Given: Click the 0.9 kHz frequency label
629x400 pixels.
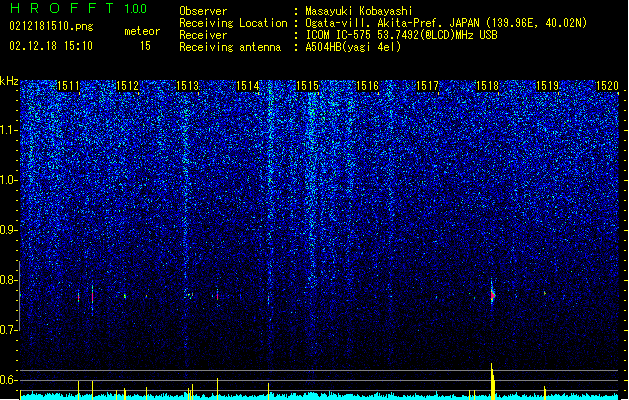Looking at the screenshot, I should point(9,230).
